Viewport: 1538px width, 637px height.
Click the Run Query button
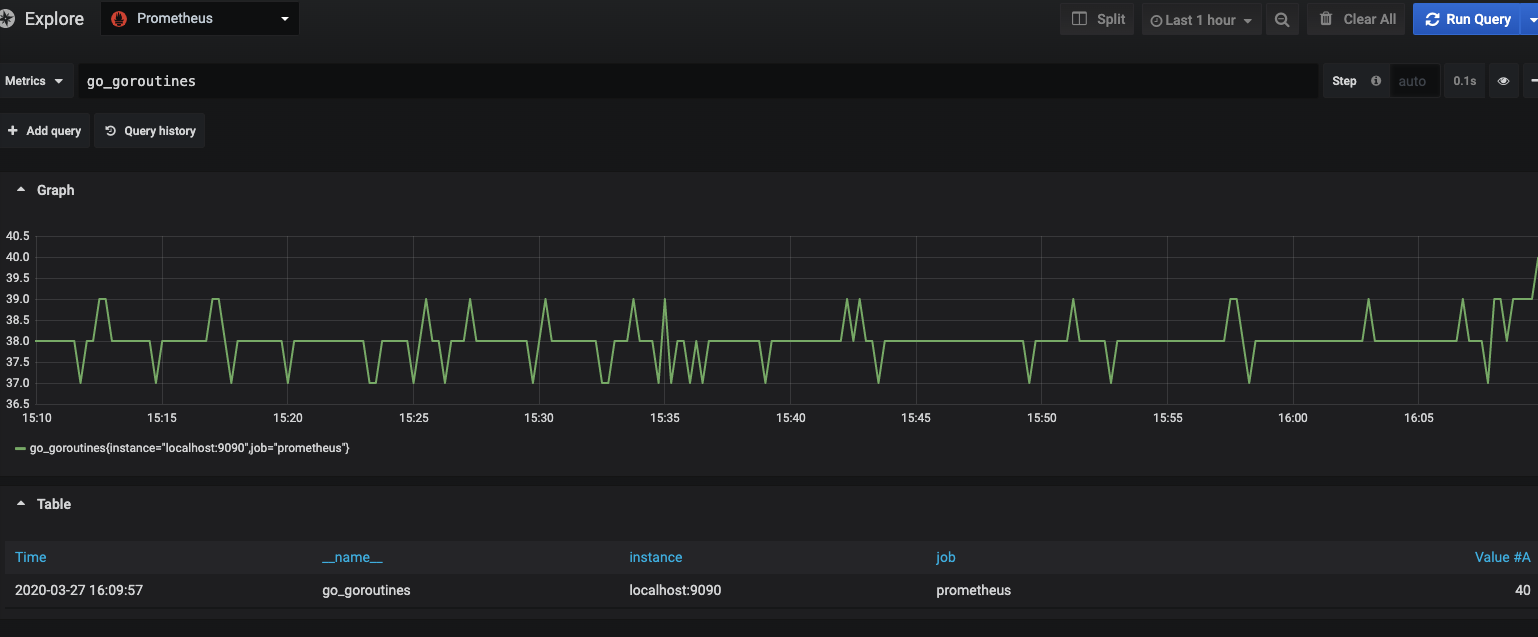(1466, 19)
